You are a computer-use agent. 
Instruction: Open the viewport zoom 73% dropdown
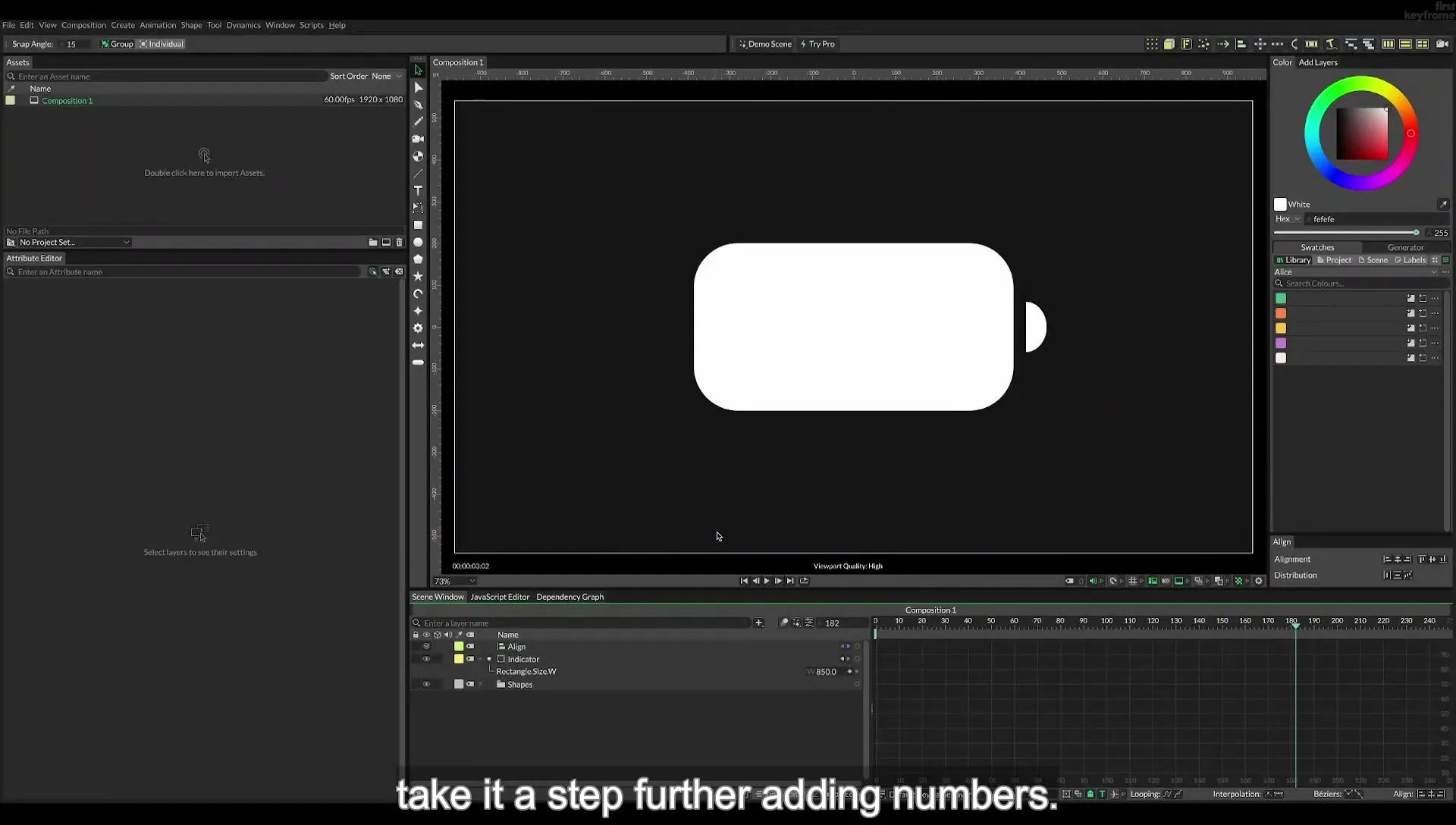(x=455, y=582)
